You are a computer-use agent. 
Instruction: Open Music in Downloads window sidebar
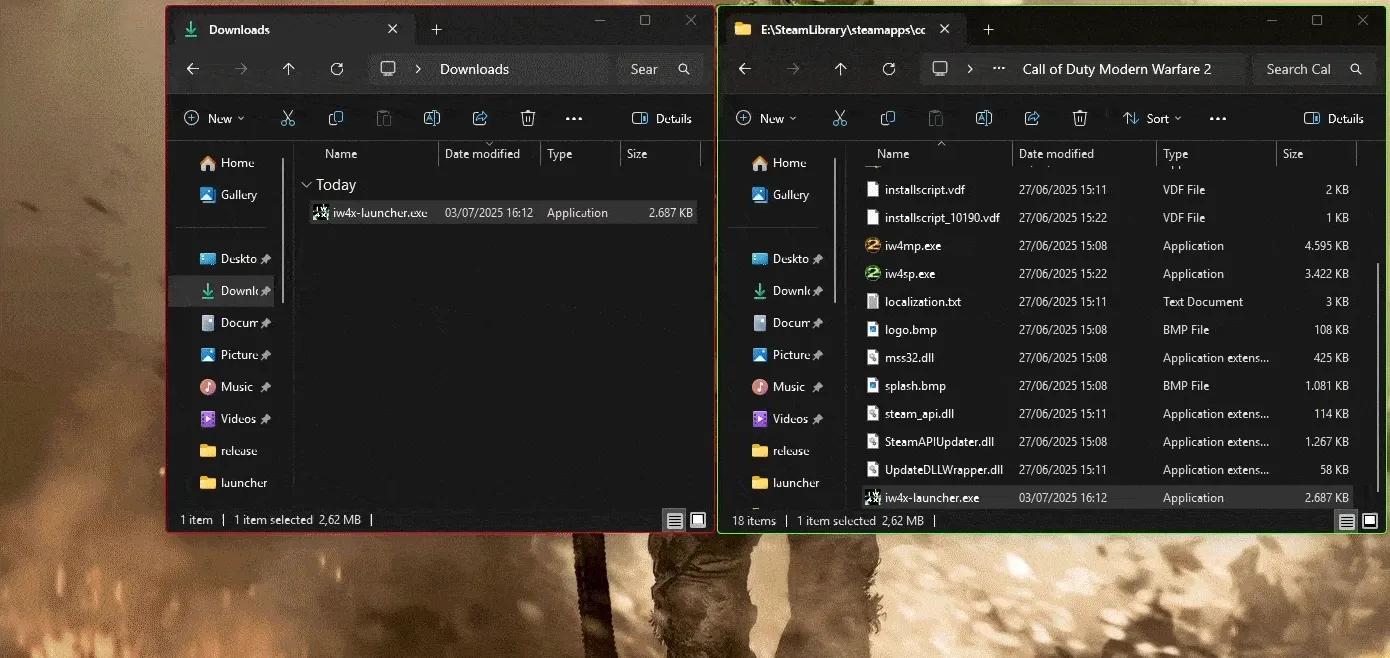click(x=227, y=387)
